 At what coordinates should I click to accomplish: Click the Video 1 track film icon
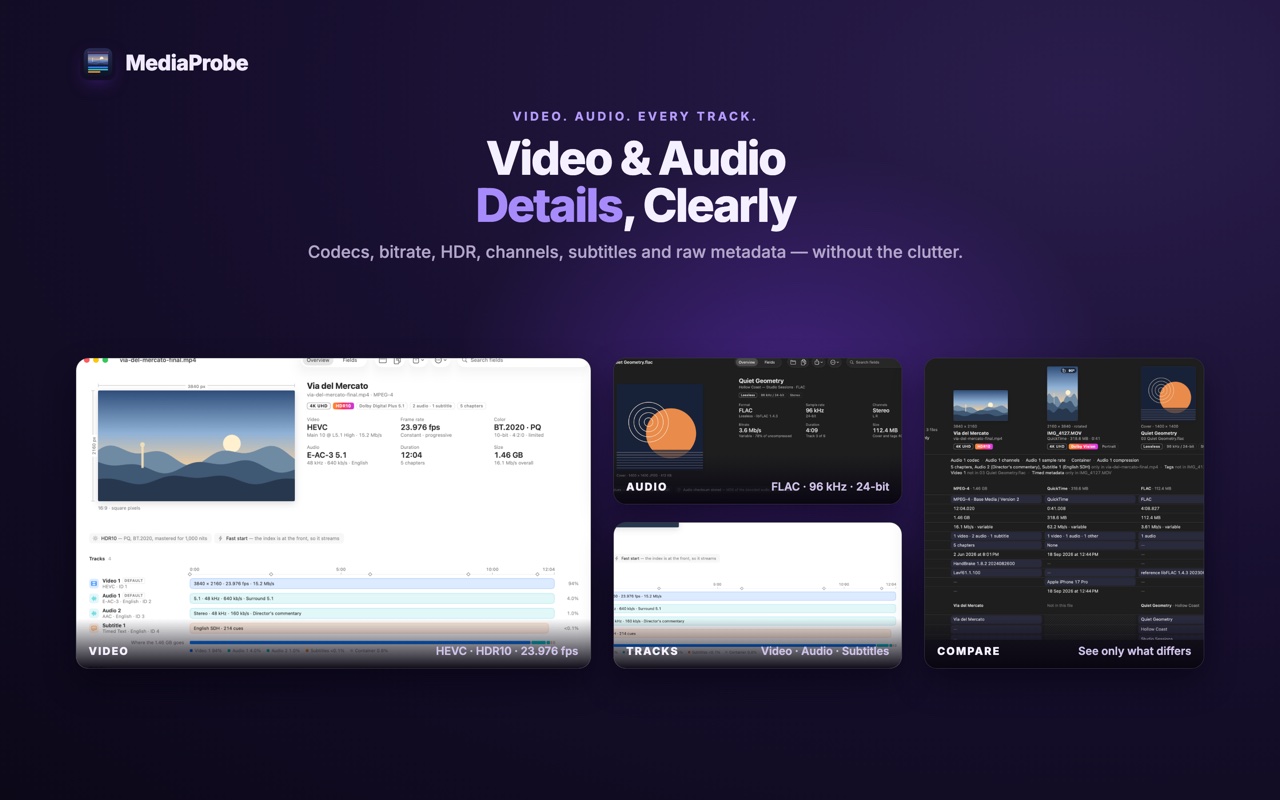pos(94,583)
